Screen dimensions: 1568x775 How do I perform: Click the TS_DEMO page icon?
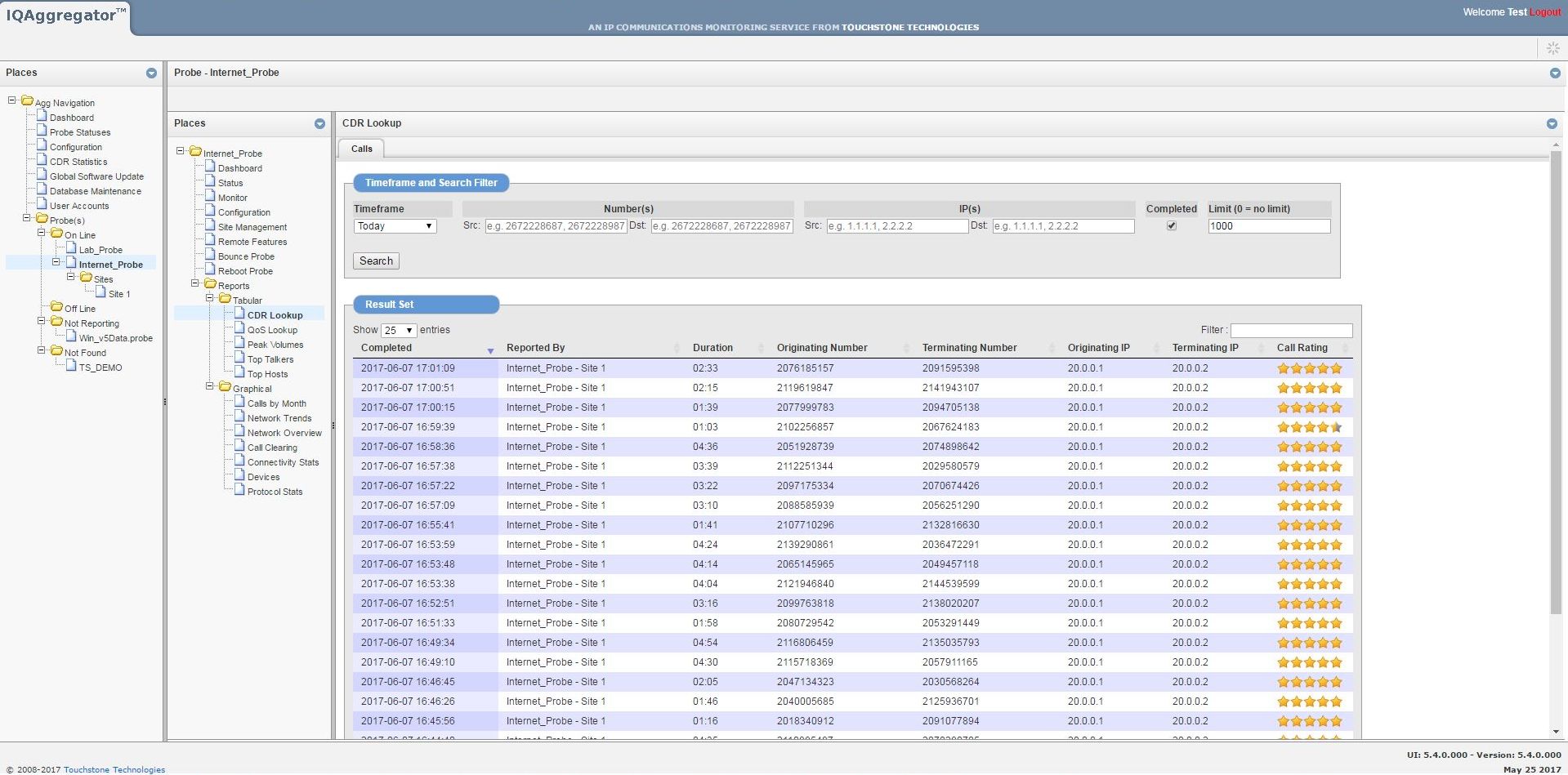[x=71, y=366]
